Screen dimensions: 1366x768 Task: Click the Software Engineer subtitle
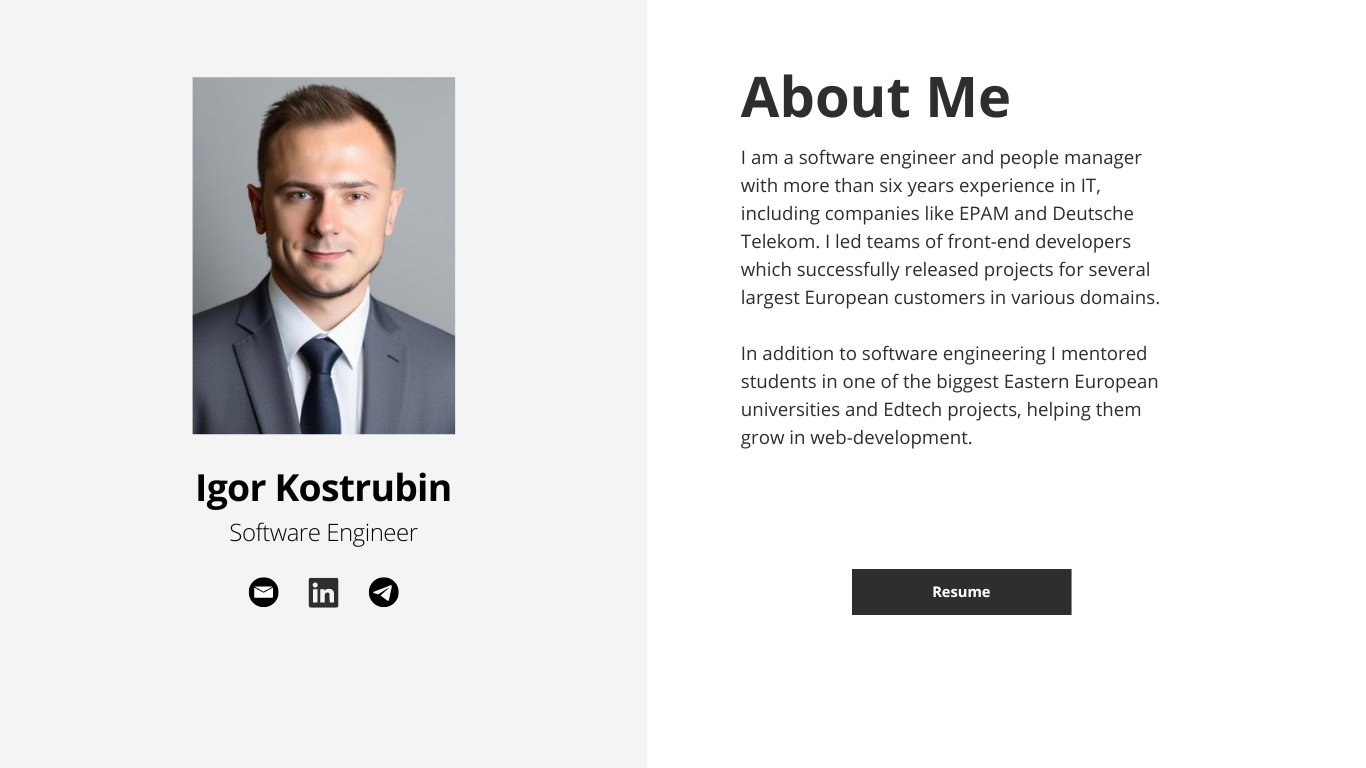pos(323,532)
